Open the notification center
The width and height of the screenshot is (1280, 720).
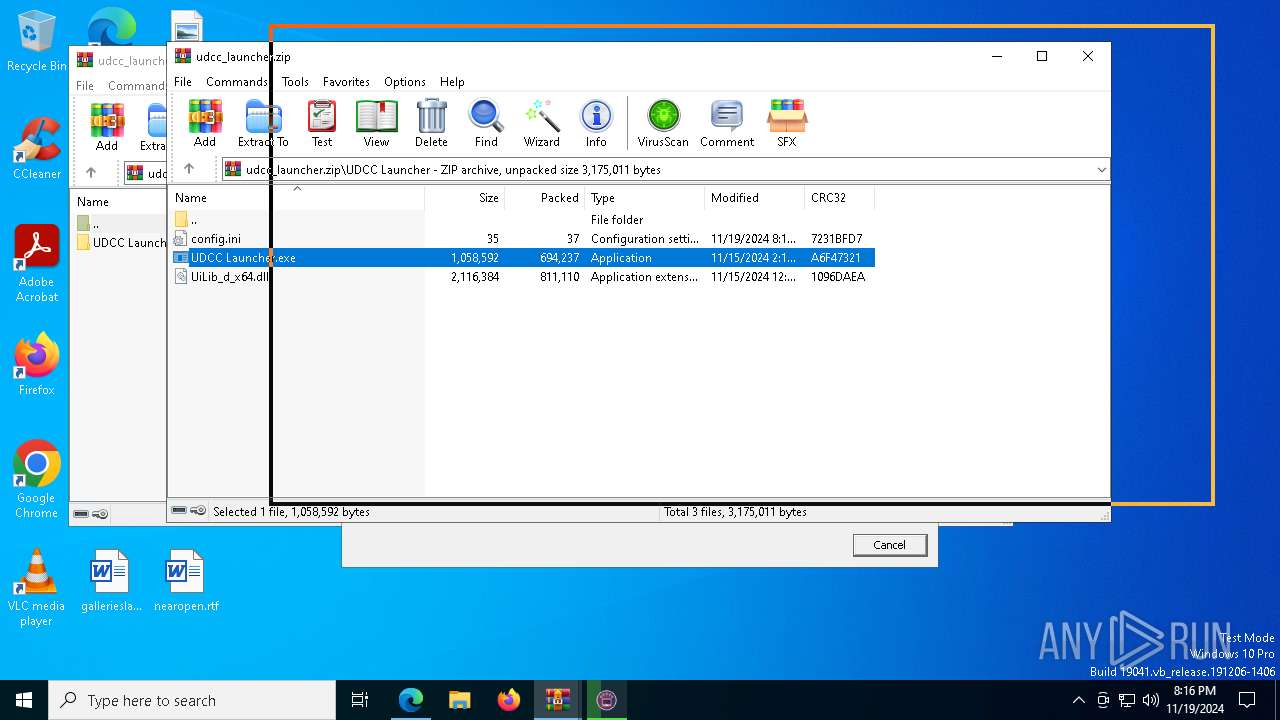click(1247, 700)
